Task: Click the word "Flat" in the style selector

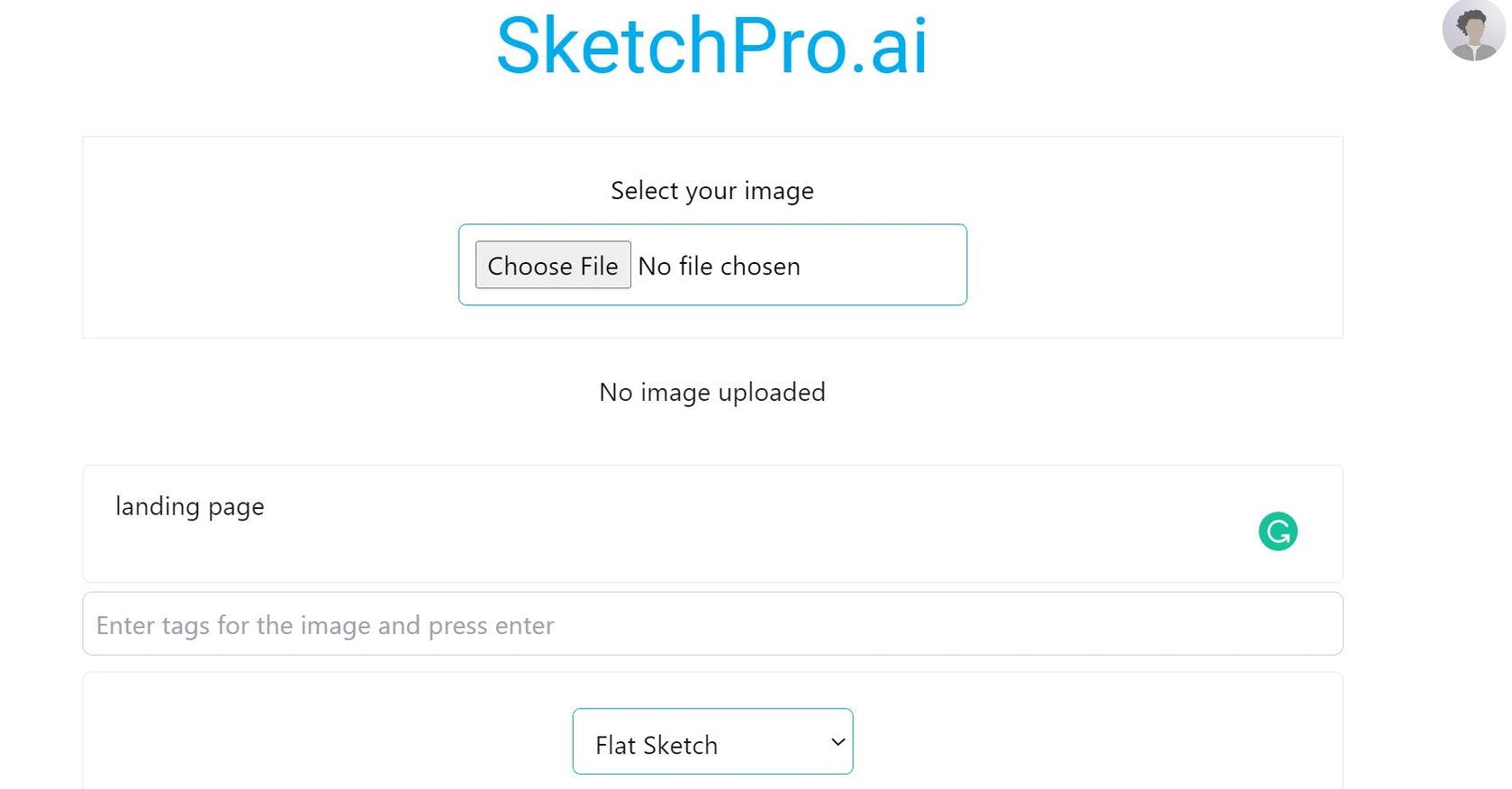Action: coord(616,746)
